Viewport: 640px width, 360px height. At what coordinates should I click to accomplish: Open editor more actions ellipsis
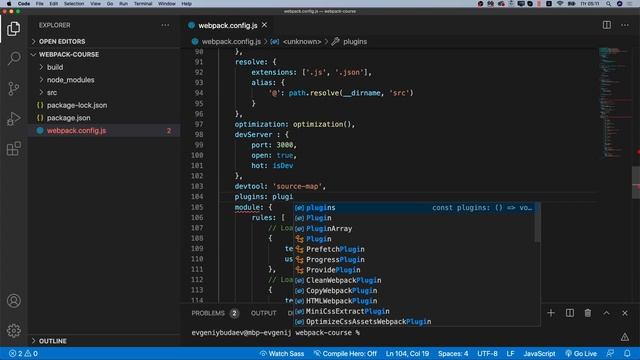pyautogui.click(x=625, y=25)
